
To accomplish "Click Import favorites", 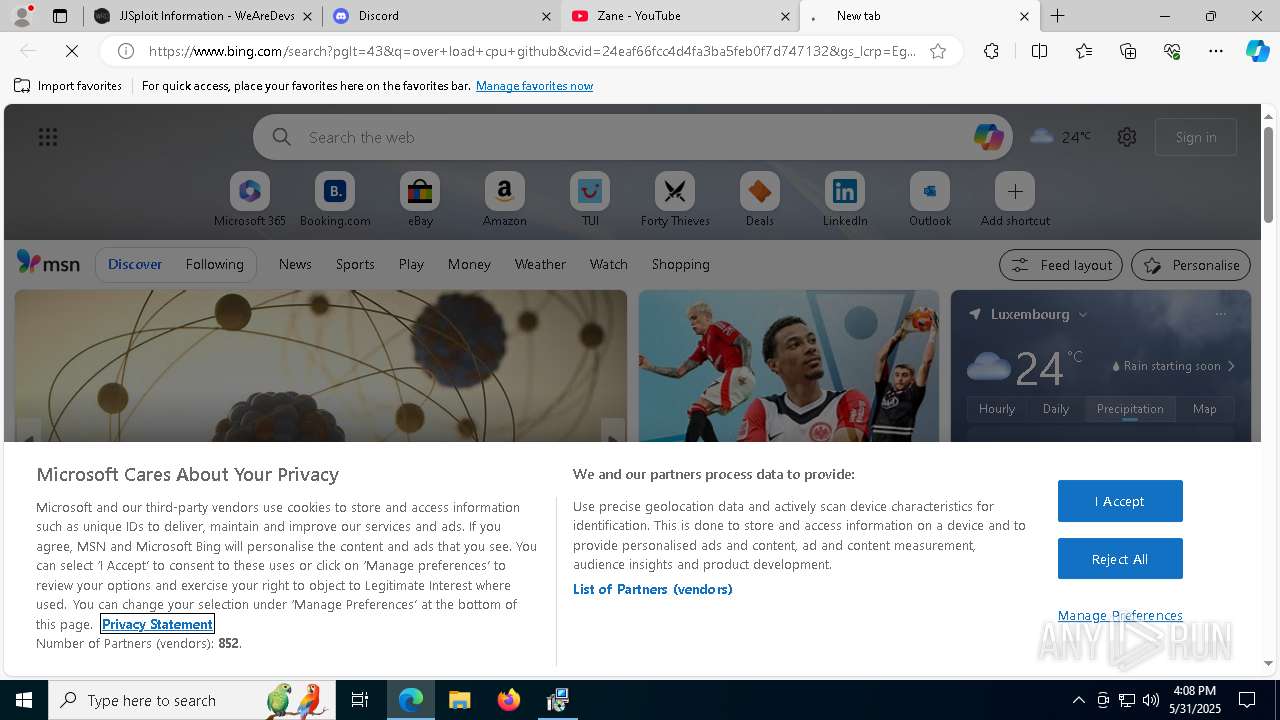I will point(68,86).
